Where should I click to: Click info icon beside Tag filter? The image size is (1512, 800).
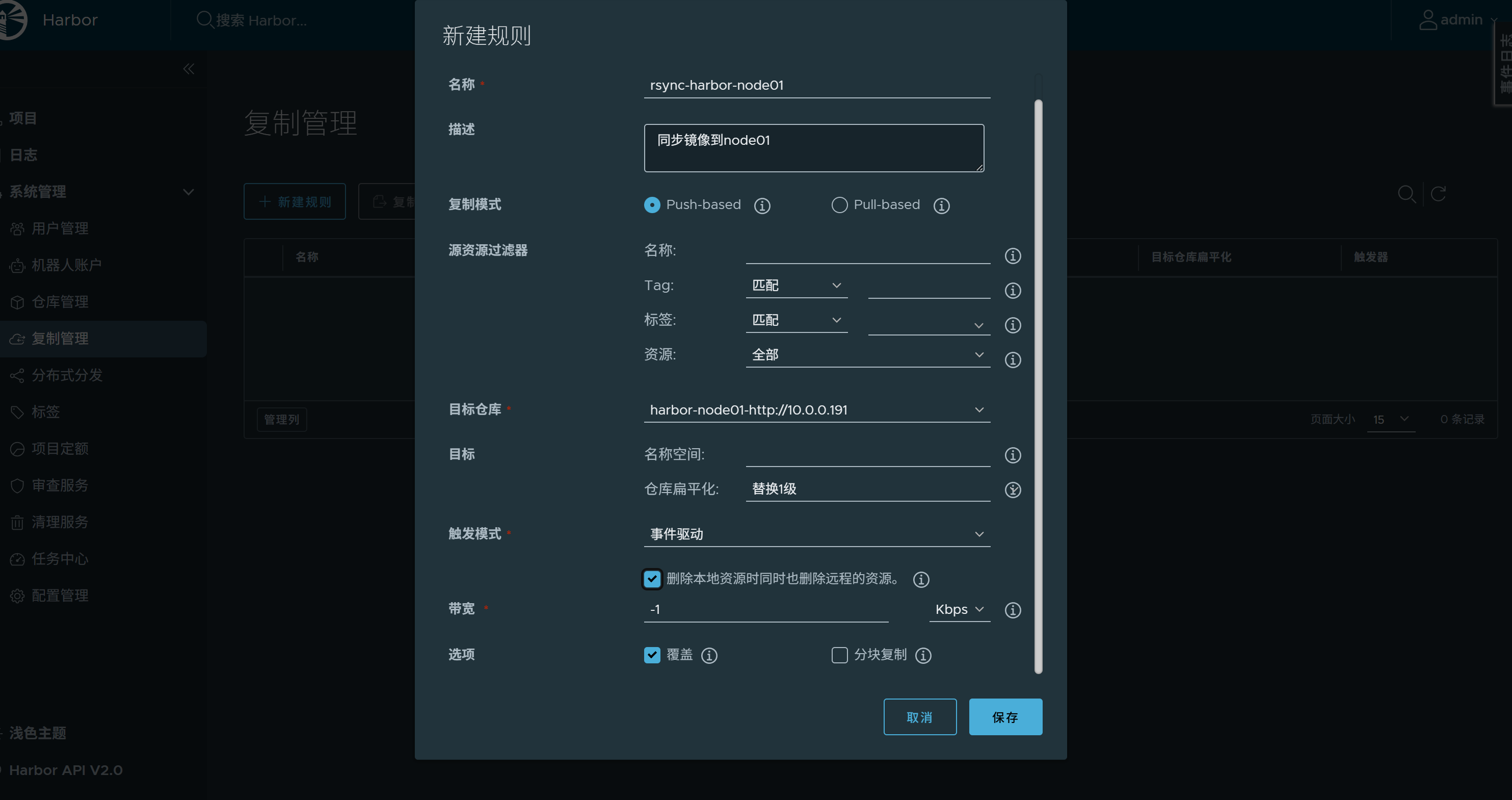(1013, 291)
